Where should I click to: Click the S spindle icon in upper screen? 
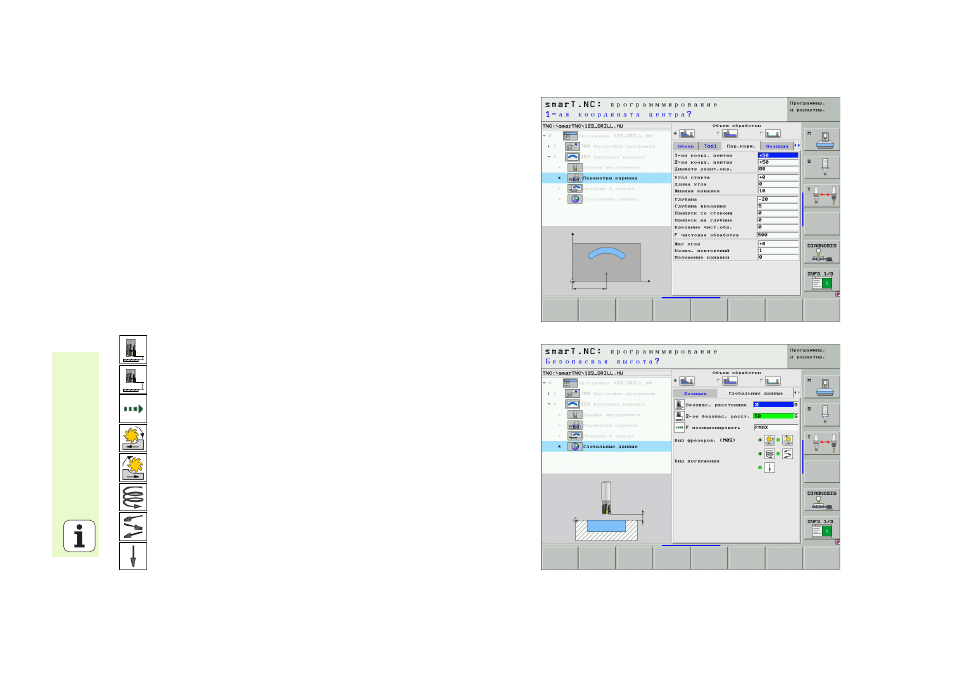(x=821, y=167)
